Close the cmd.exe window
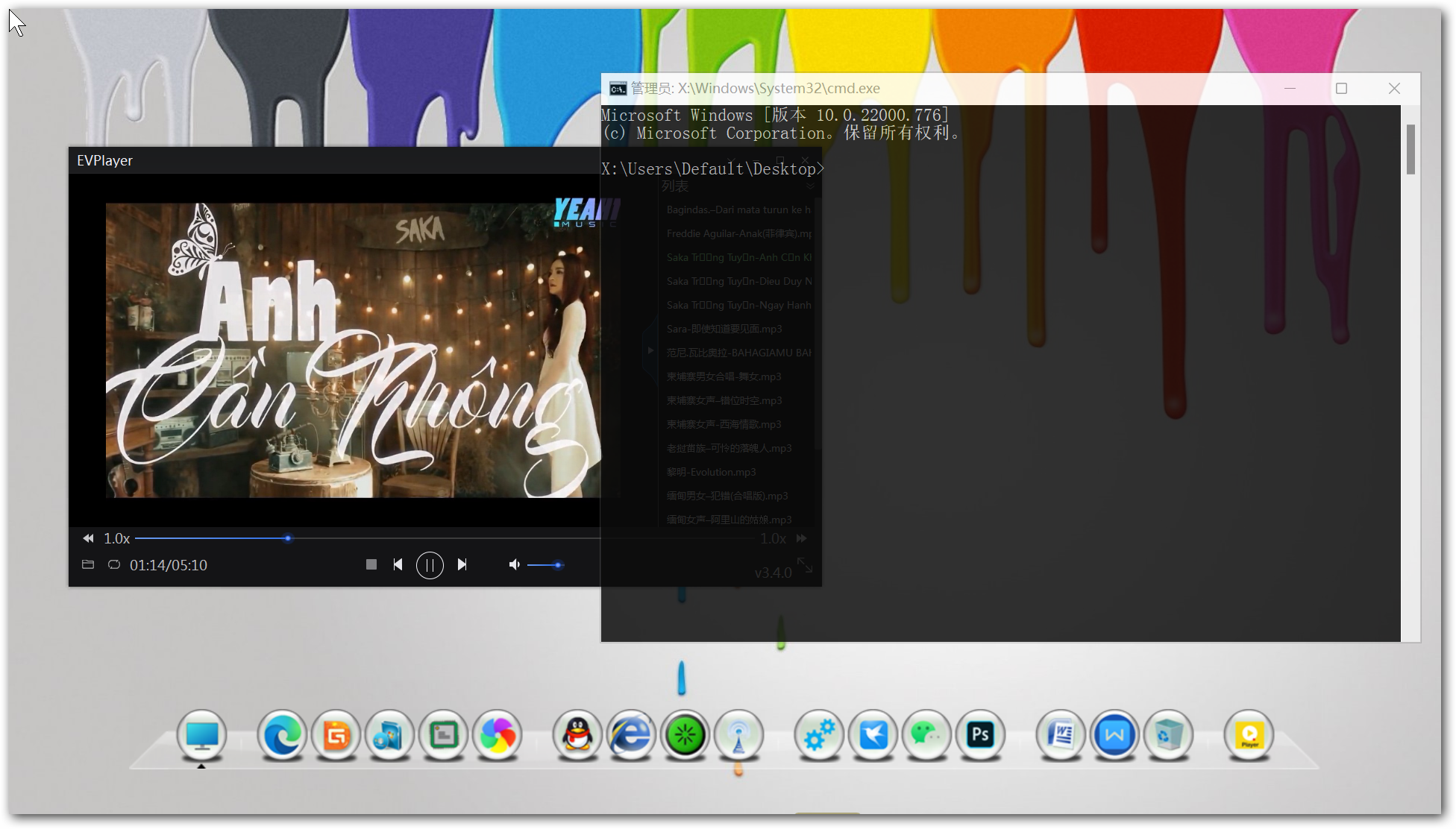 point(1394,89)
